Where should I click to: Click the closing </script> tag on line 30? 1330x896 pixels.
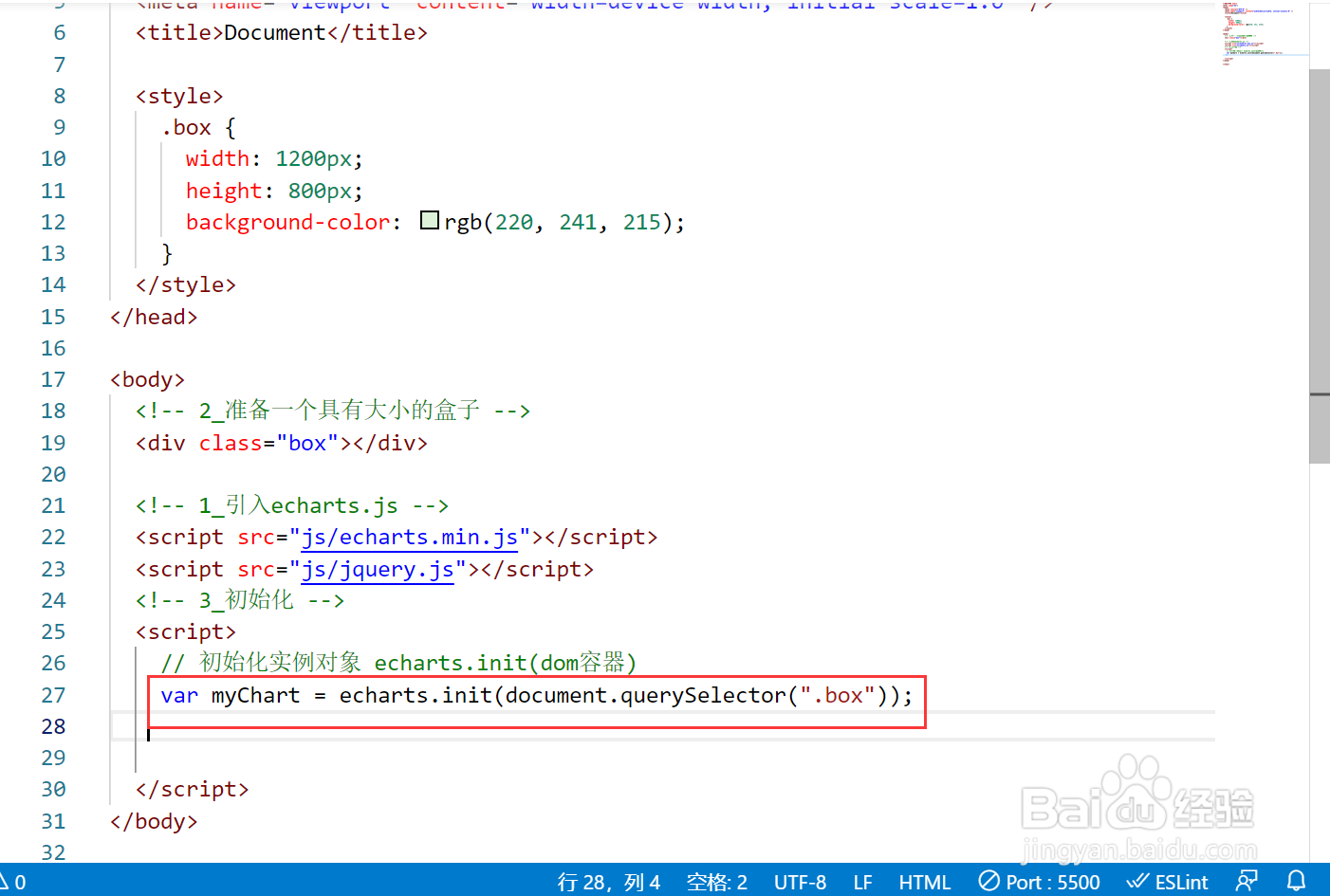click(193, 789)
